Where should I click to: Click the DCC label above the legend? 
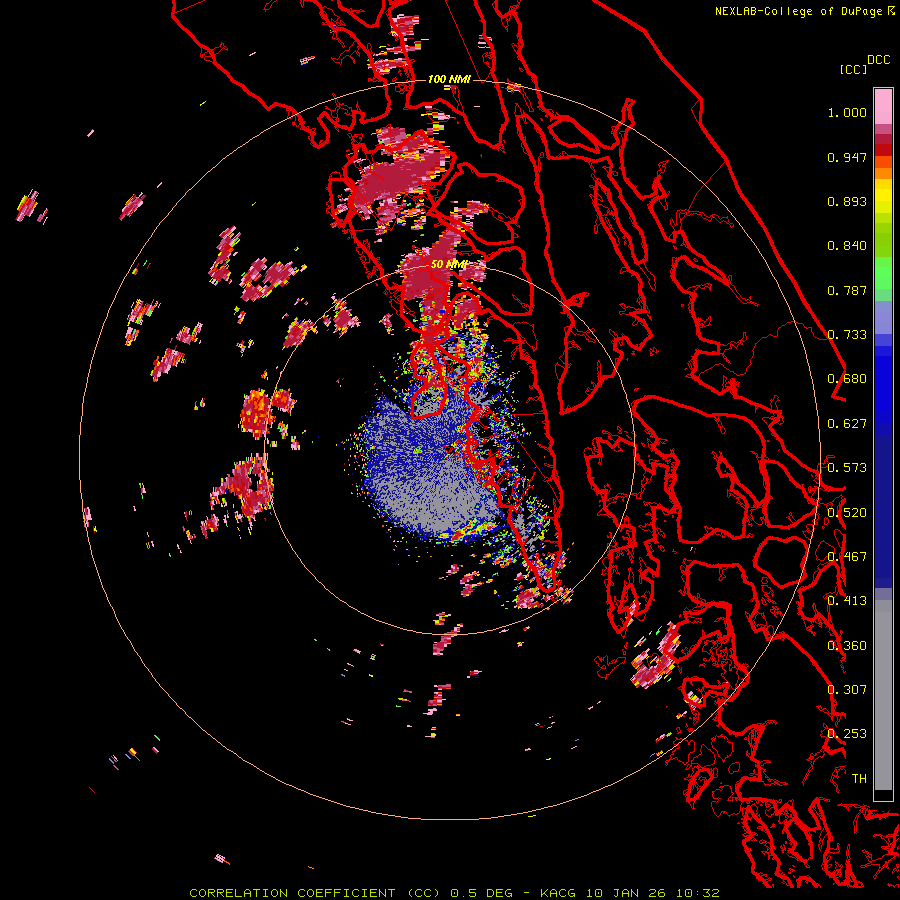click(878, 60)
